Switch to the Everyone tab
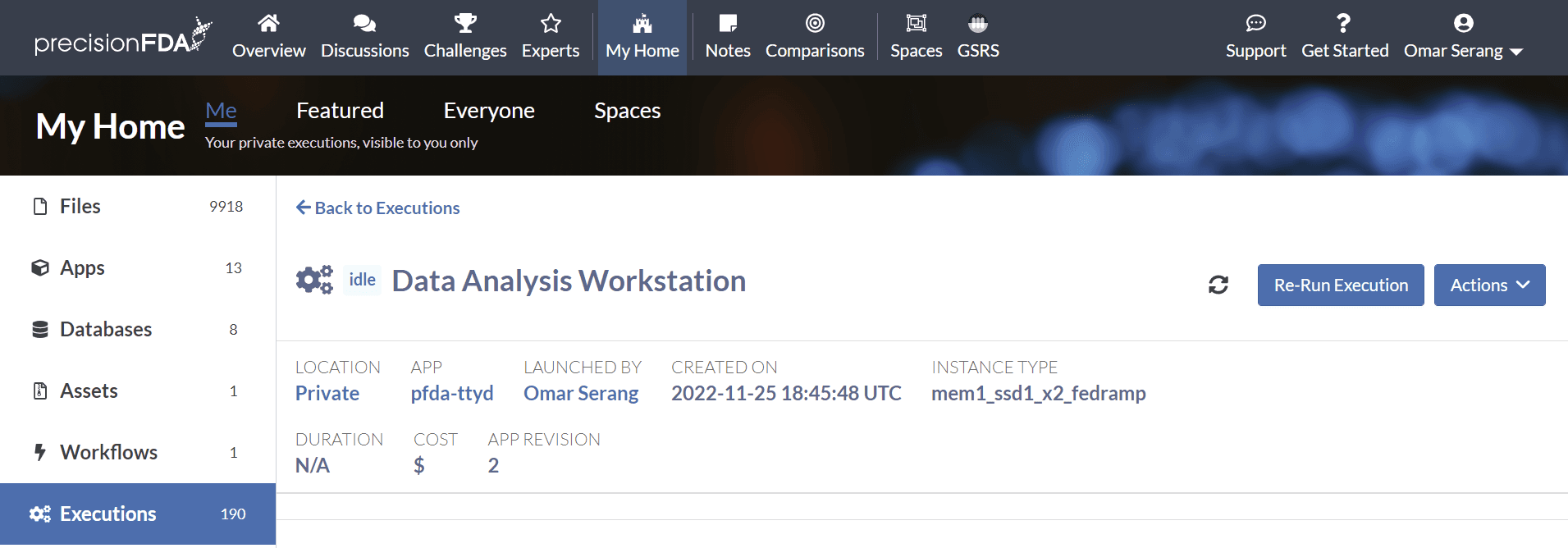 [489, 111]
